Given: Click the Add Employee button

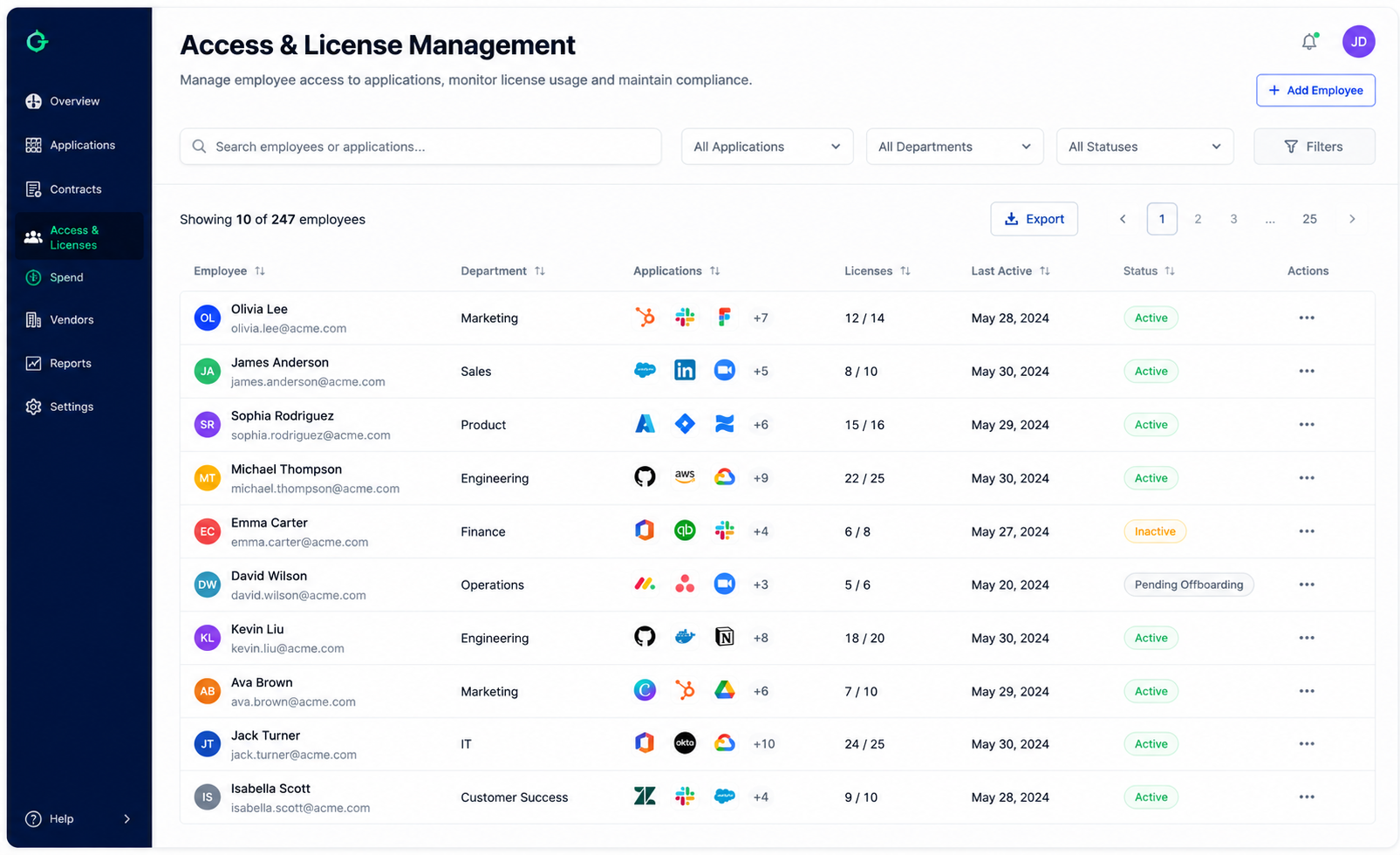Looking at the screenshot, I should tap(1315, 90).
